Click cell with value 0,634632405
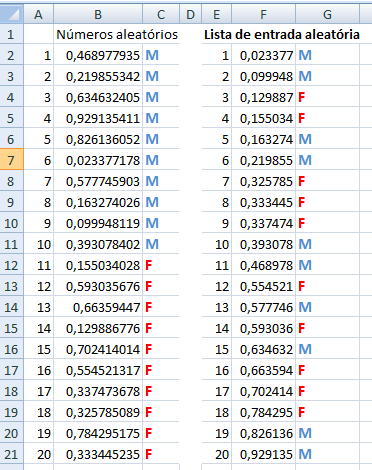Screen dimensions: 372x470 click(98, 97)
